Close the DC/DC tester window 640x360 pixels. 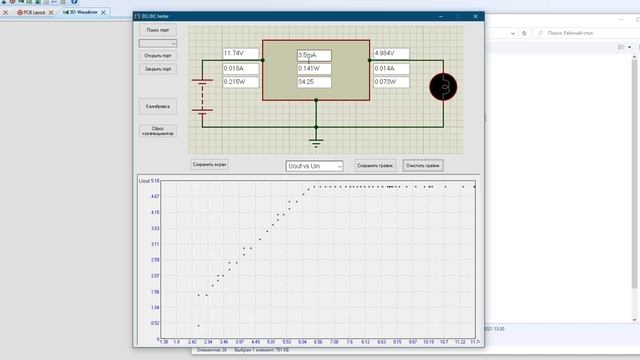click(x=475, y=16)
